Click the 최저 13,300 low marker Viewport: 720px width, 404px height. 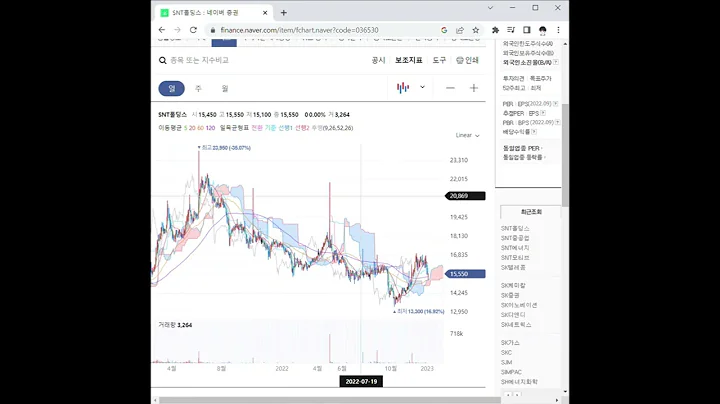pyautogui.click(x=419, y=311)
